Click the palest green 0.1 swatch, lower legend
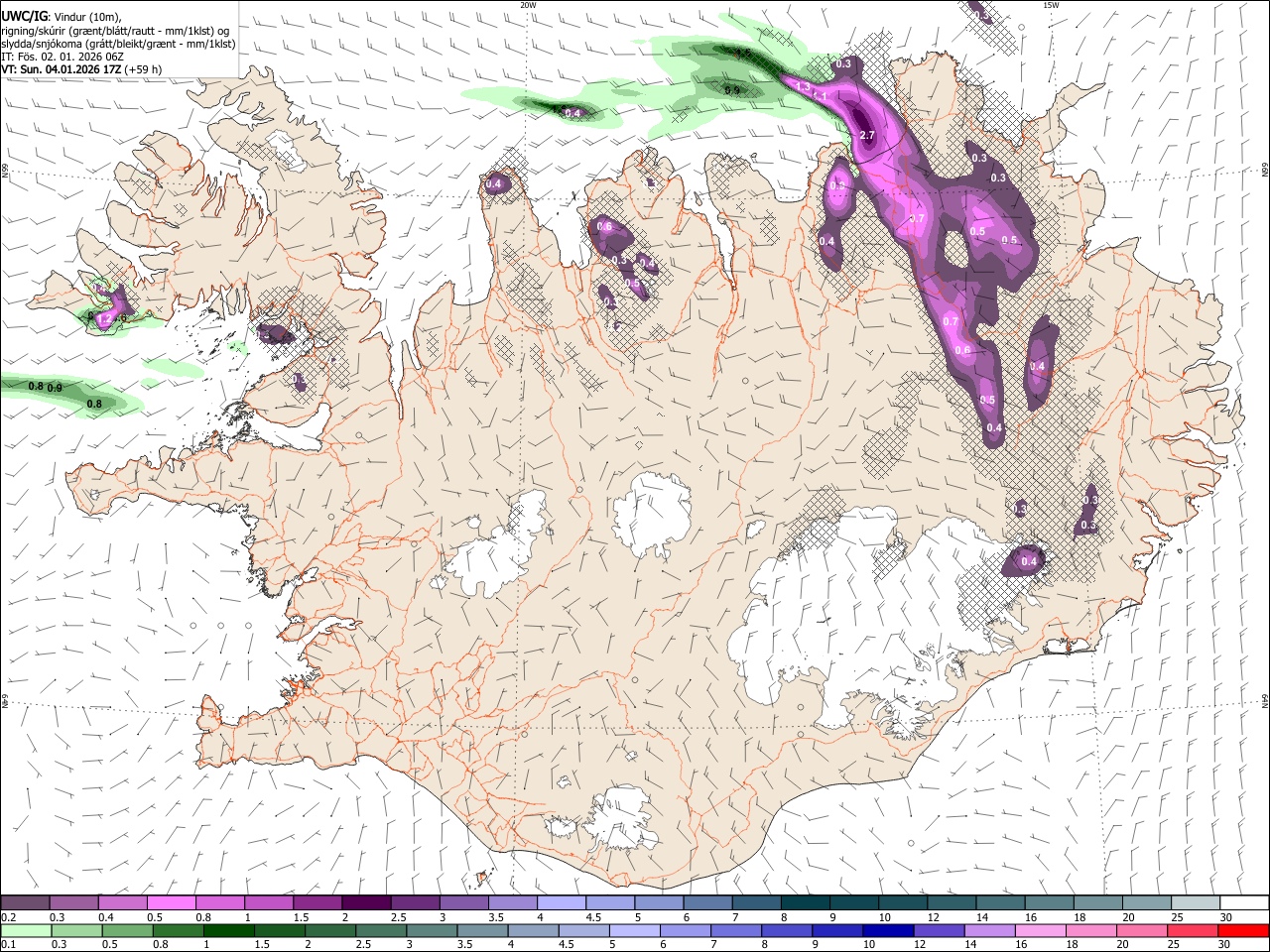This screenshot has height=952, width=1270. (x=25, y=930)
